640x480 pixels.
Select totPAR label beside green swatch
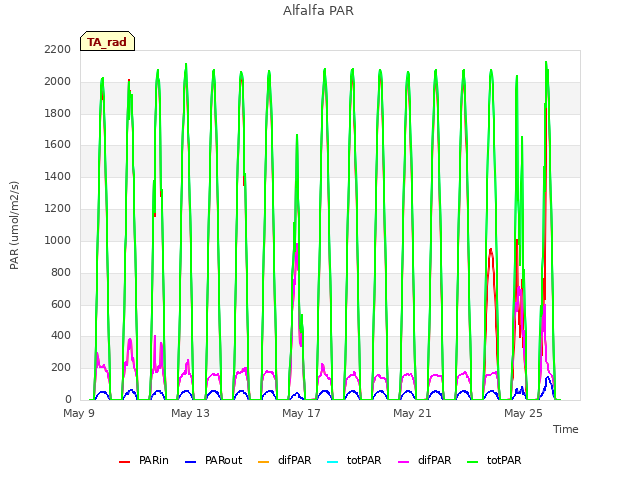point(504,460)
